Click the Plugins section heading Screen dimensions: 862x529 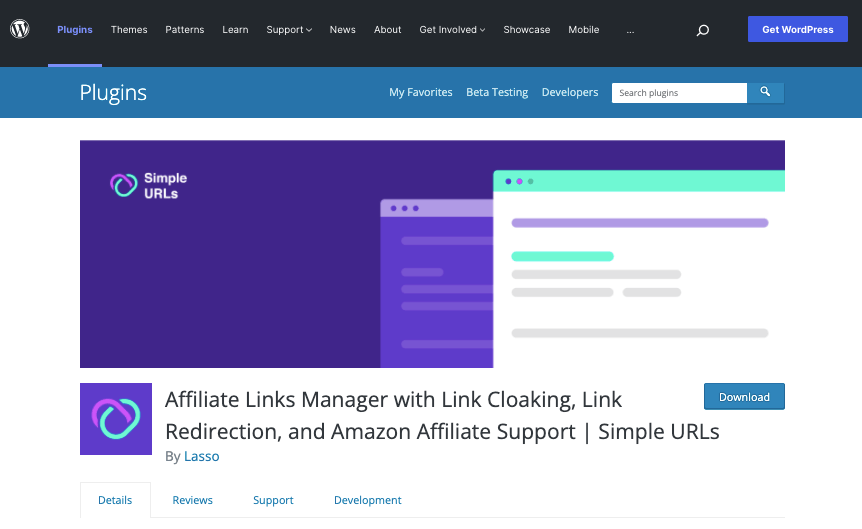click(x=113, y=92)
